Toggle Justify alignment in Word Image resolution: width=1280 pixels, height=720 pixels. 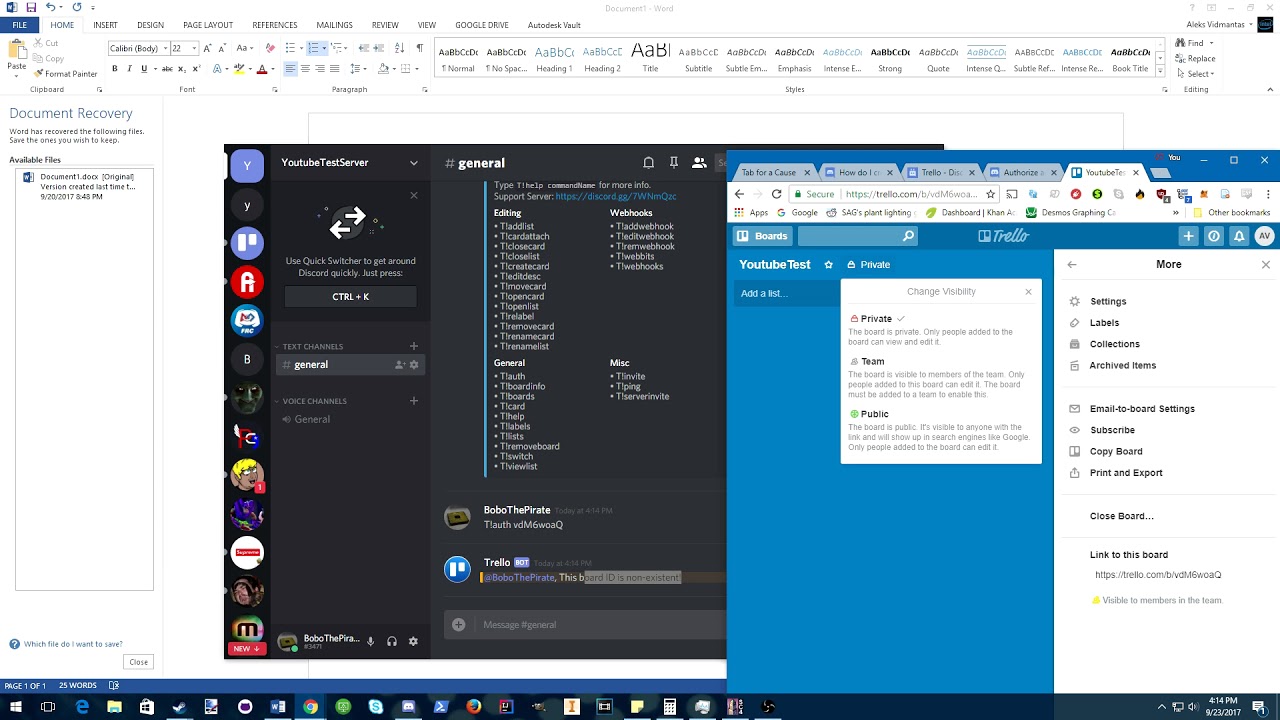click(334, 69)
